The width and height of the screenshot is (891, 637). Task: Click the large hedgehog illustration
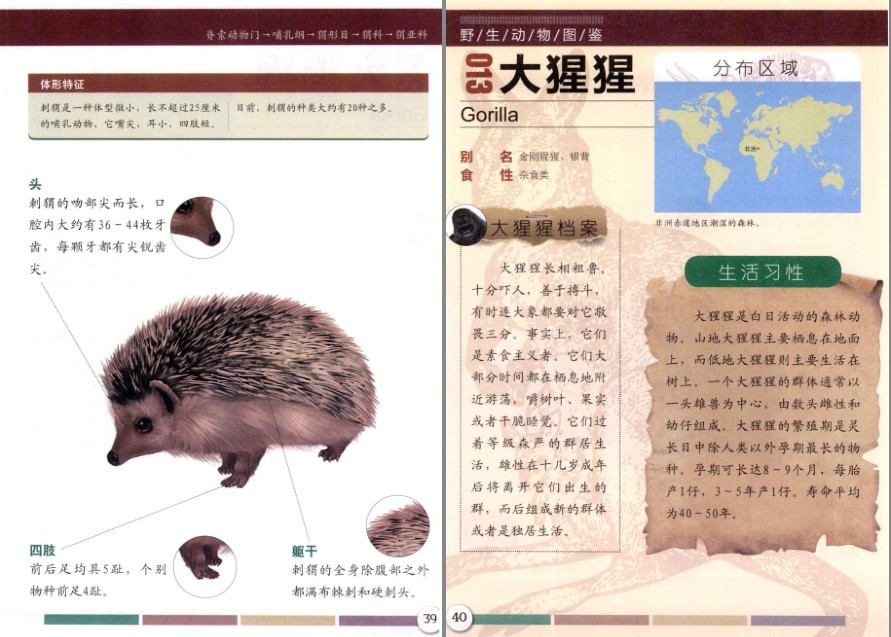pyautogui.click(x=241, y=391)
